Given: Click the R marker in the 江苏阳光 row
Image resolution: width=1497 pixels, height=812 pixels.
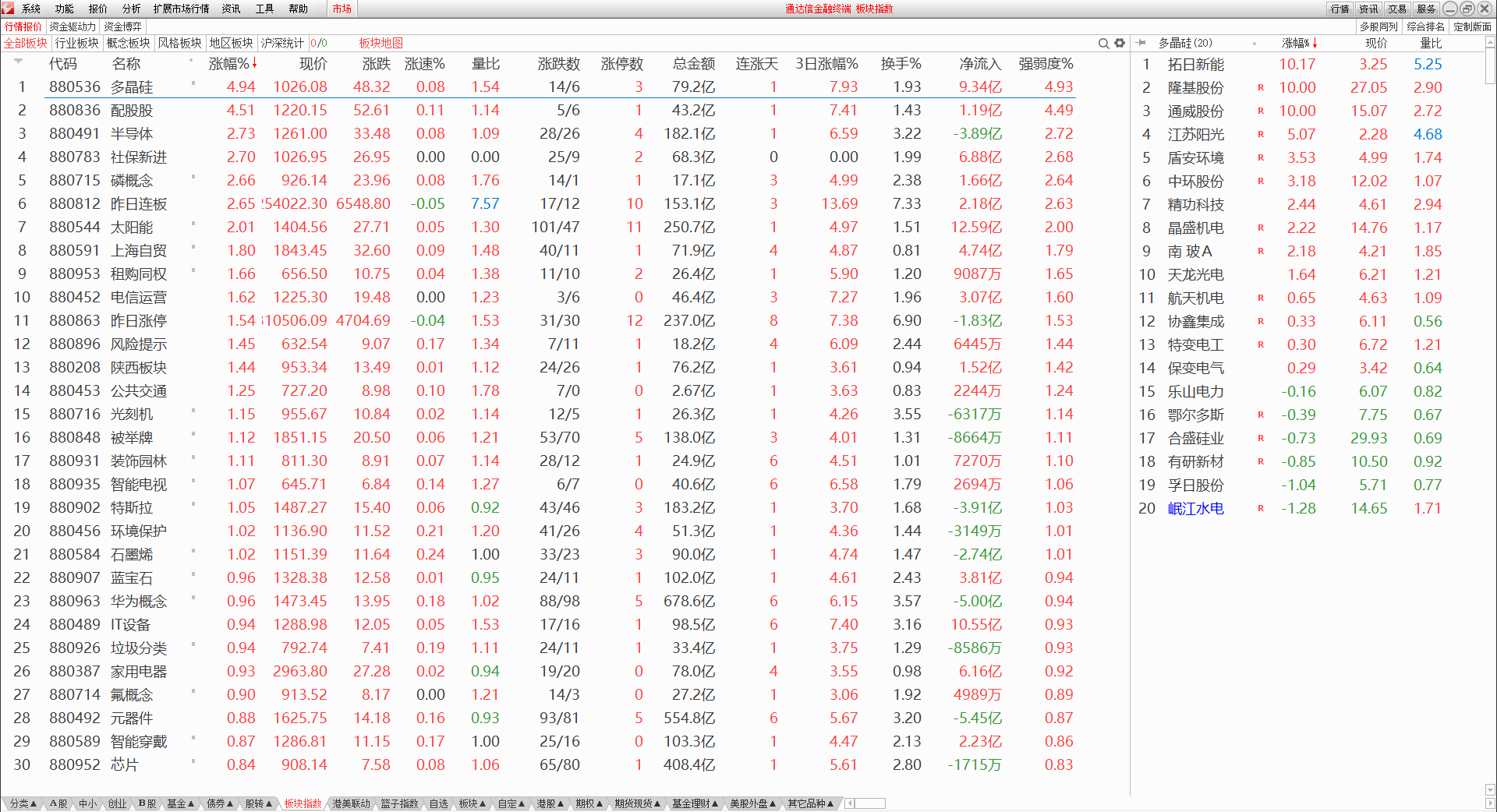Looking at the screenshot, I should point(1261,135).
